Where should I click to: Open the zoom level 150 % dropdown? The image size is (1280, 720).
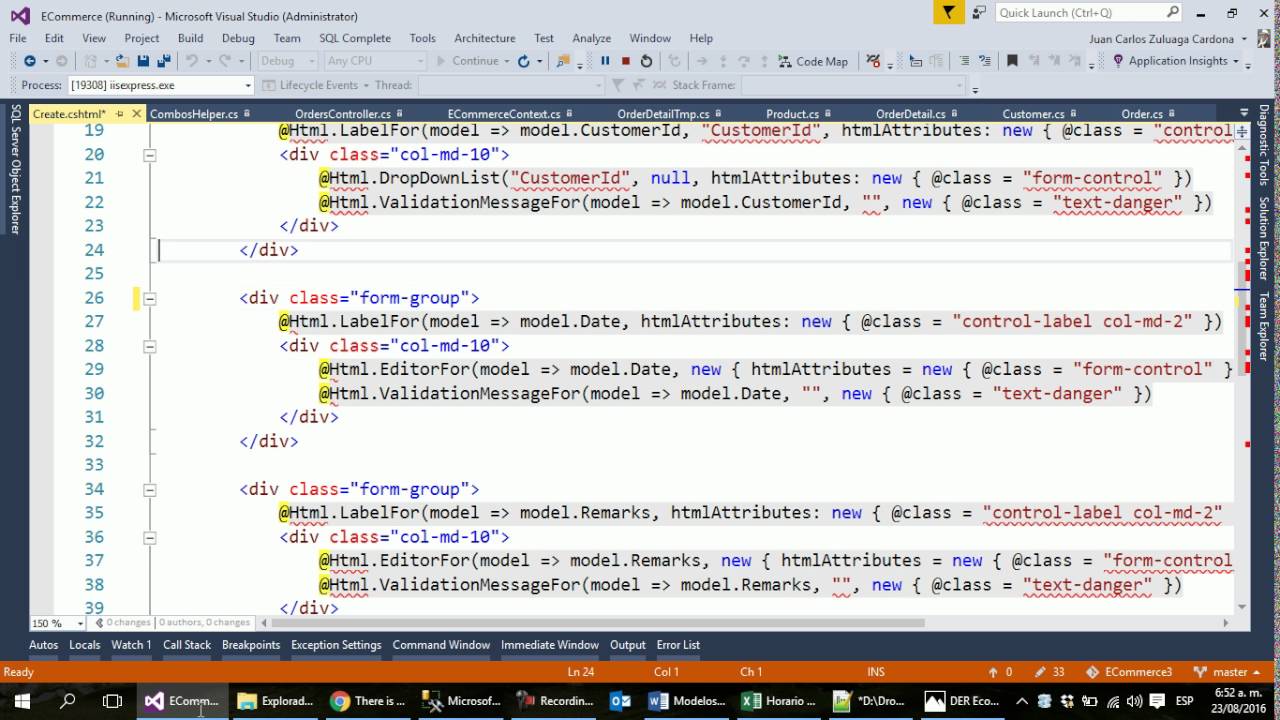tap(80, 623)
